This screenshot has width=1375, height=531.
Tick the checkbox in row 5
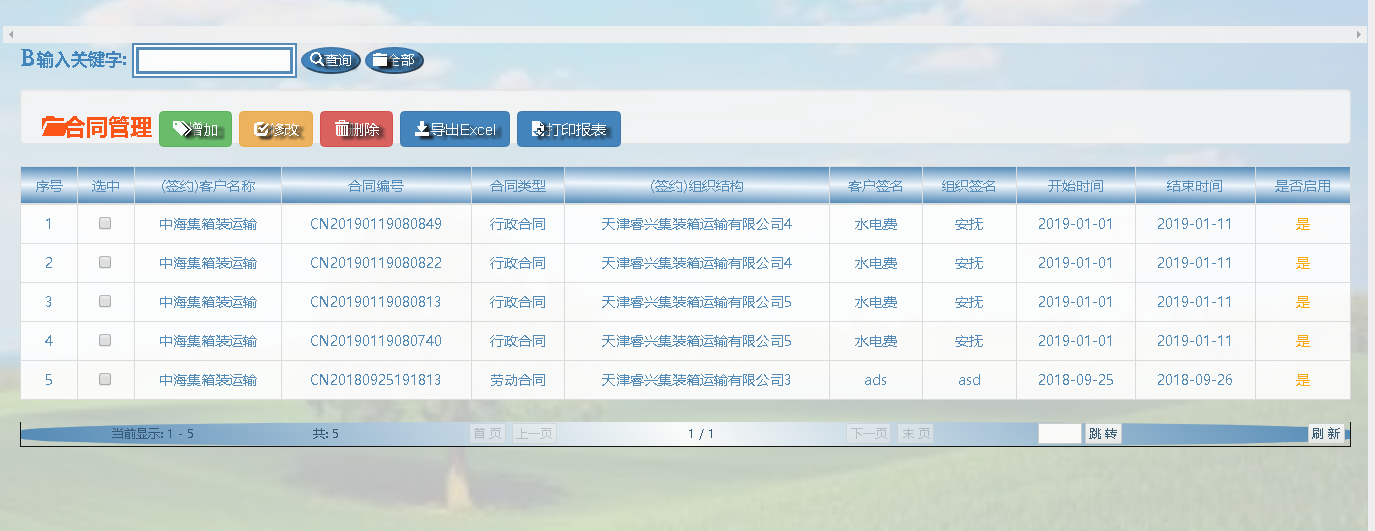coord(105,379)
